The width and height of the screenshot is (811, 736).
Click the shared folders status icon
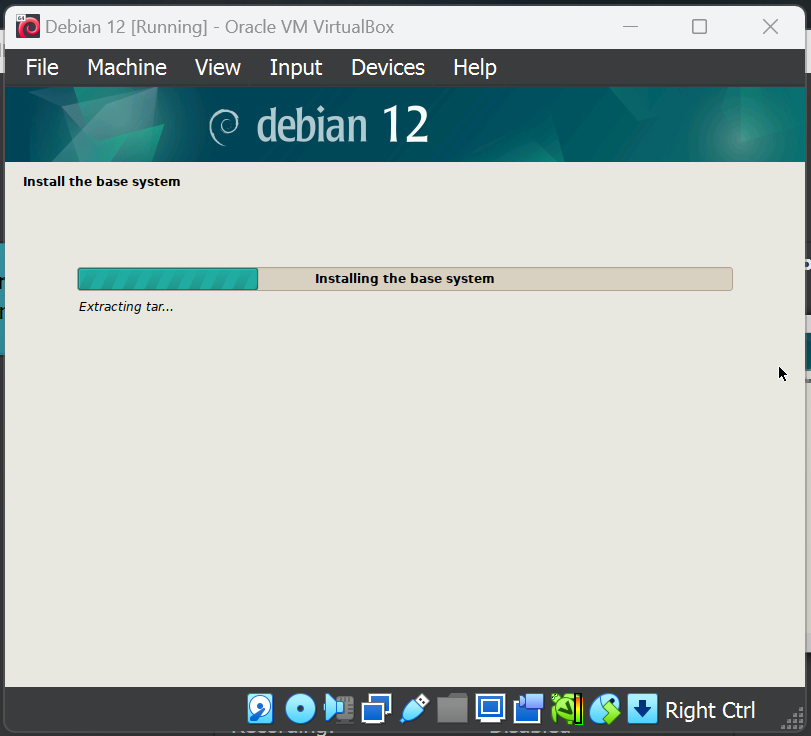452,708
